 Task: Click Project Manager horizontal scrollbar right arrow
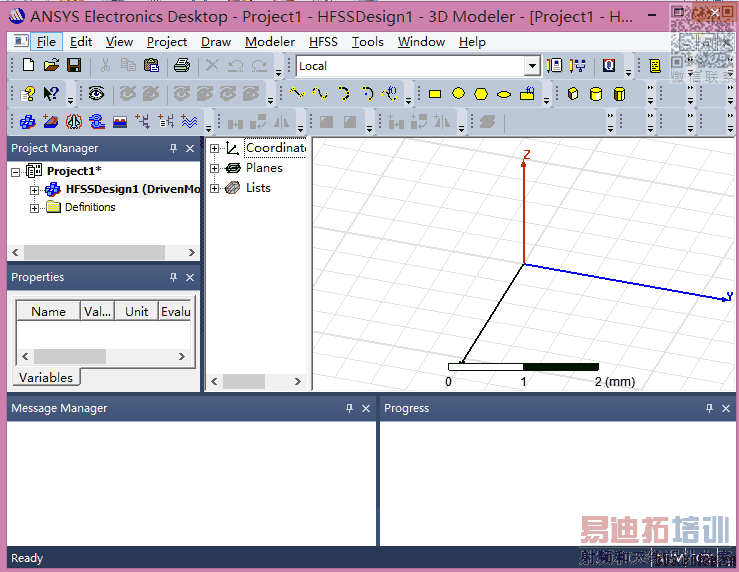(191, 252)
